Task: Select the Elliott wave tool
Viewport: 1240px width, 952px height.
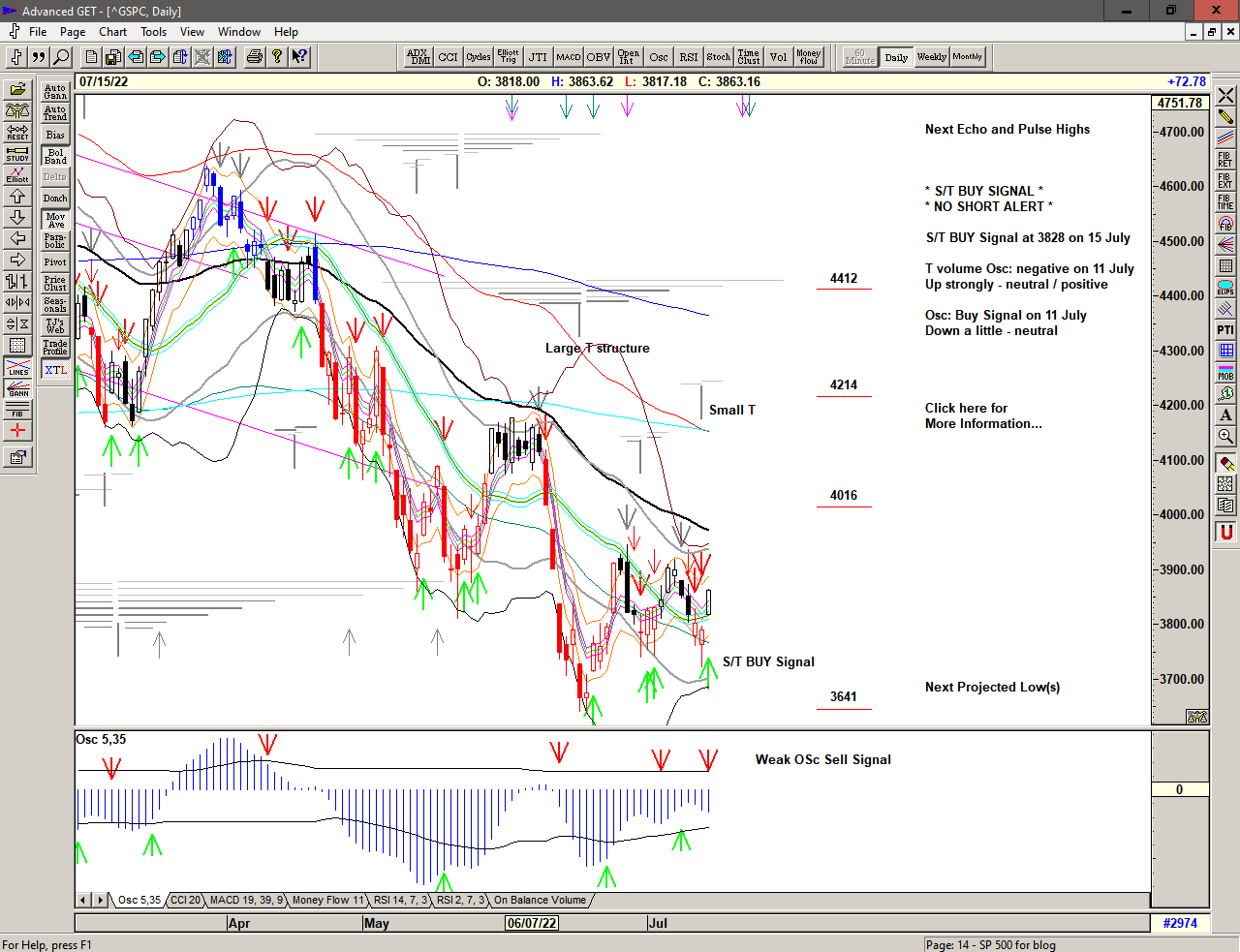Action: click(x=17, y=175)
